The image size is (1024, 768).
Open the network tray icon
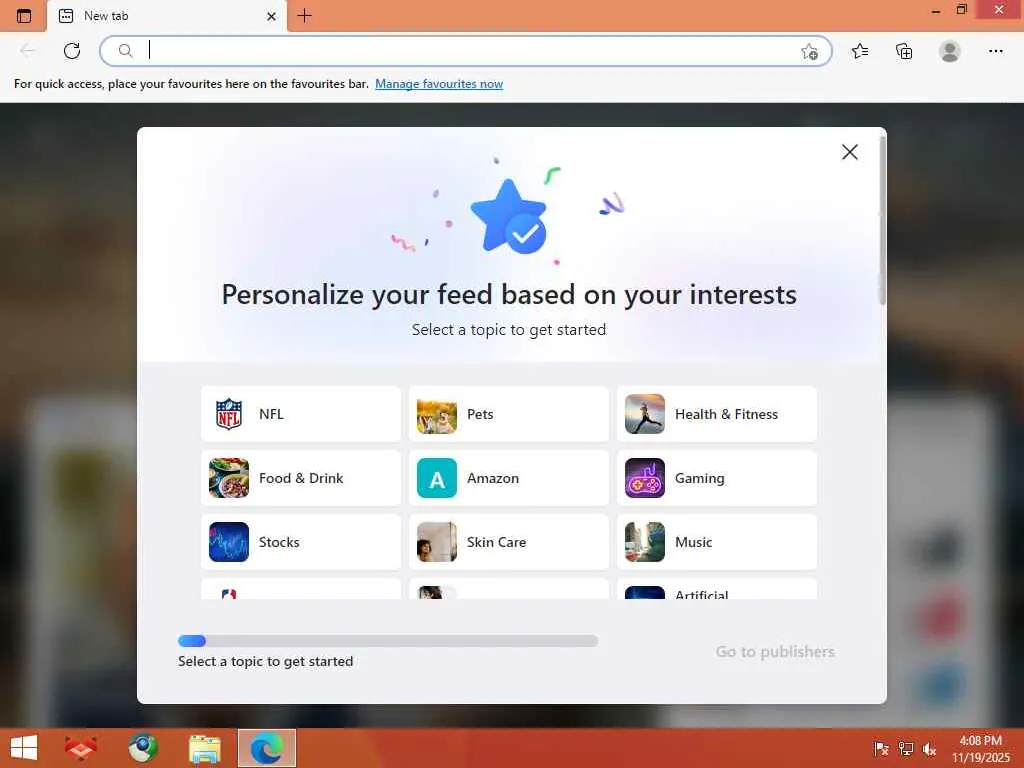[906, 749]
